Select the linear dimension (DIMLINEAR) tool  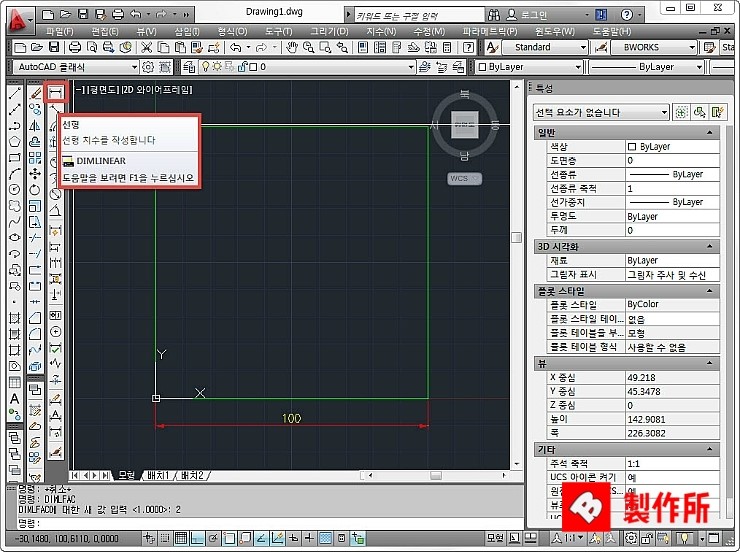(56, 92)
